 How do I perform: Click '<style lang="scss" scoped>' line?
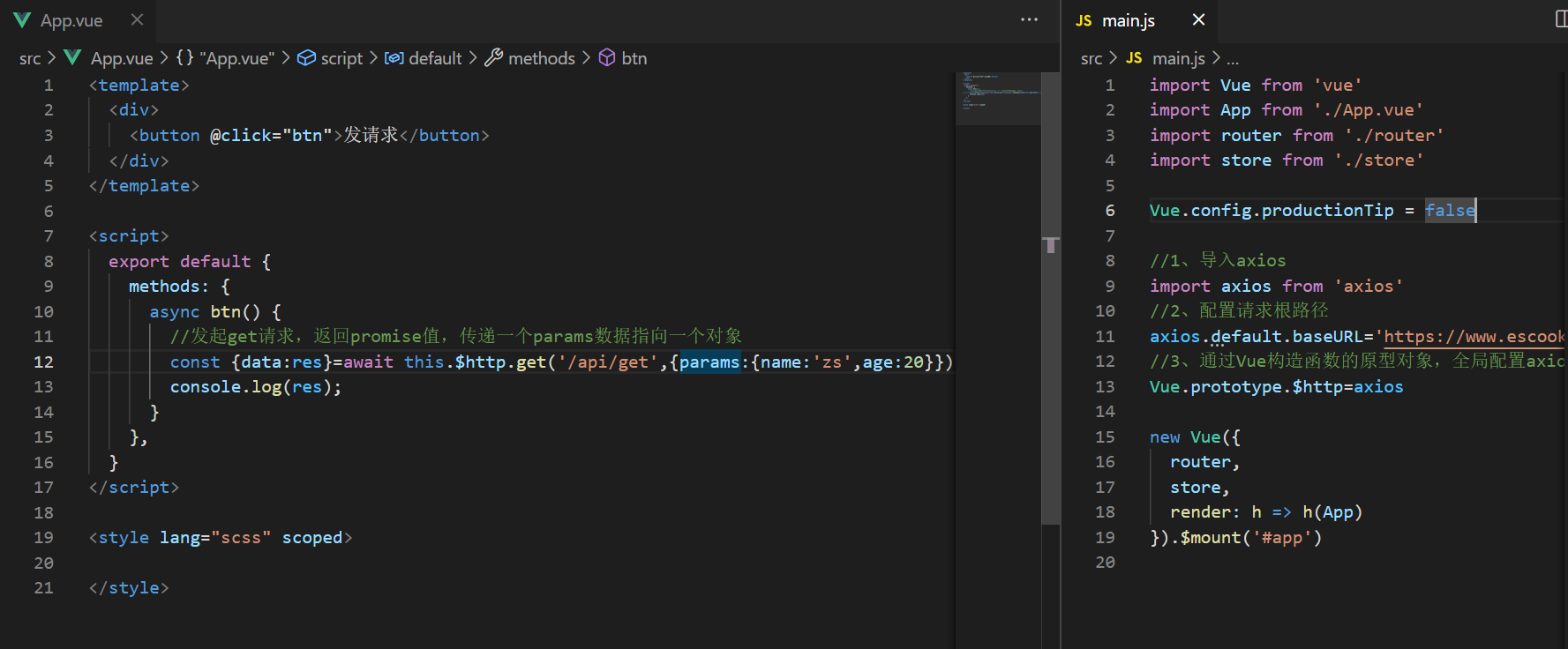(x=221, y=538)
